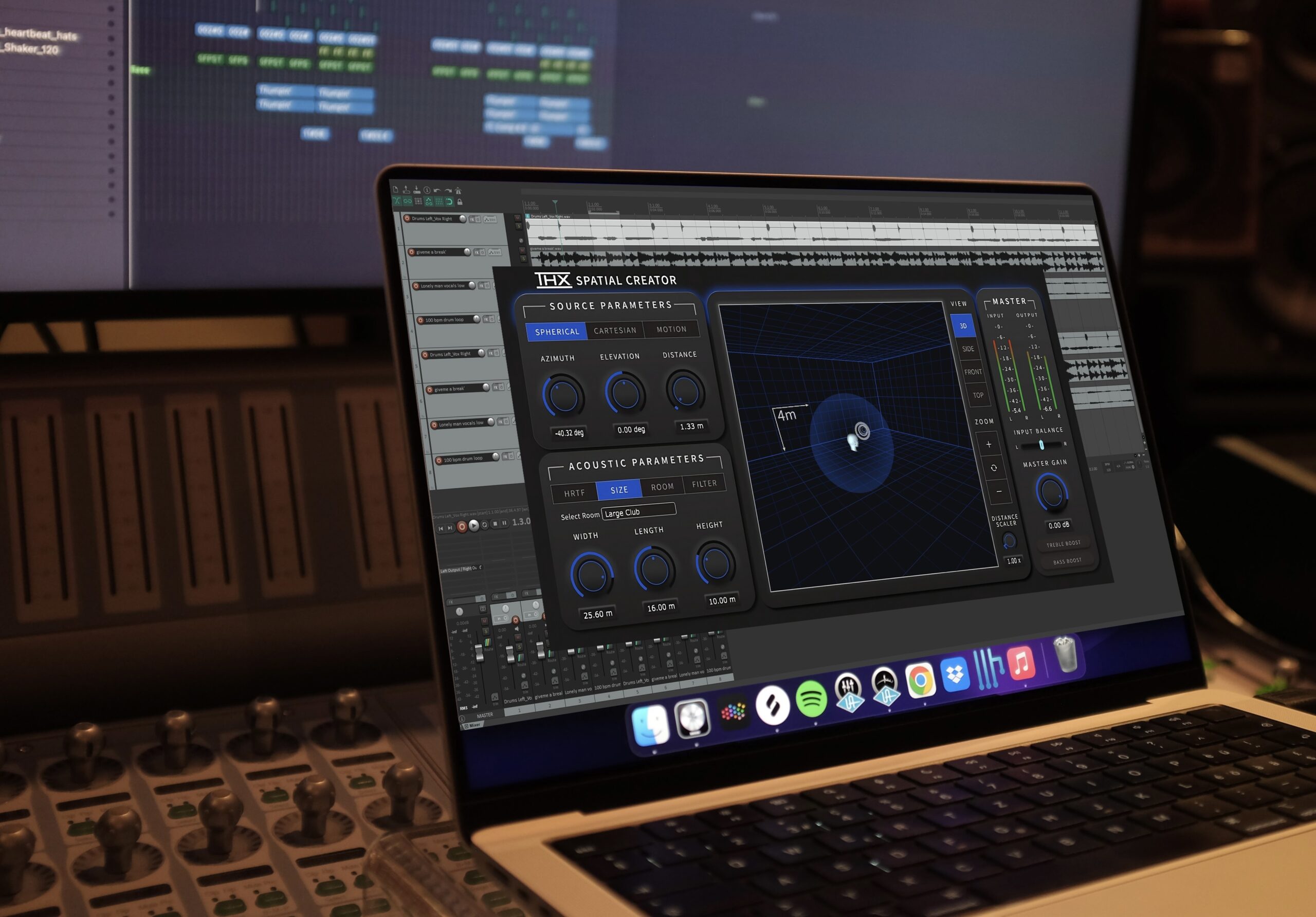Screen dimensions: 1316x917
Task: Click the sound source marker in 3D view
Action: tap(862, 430)
